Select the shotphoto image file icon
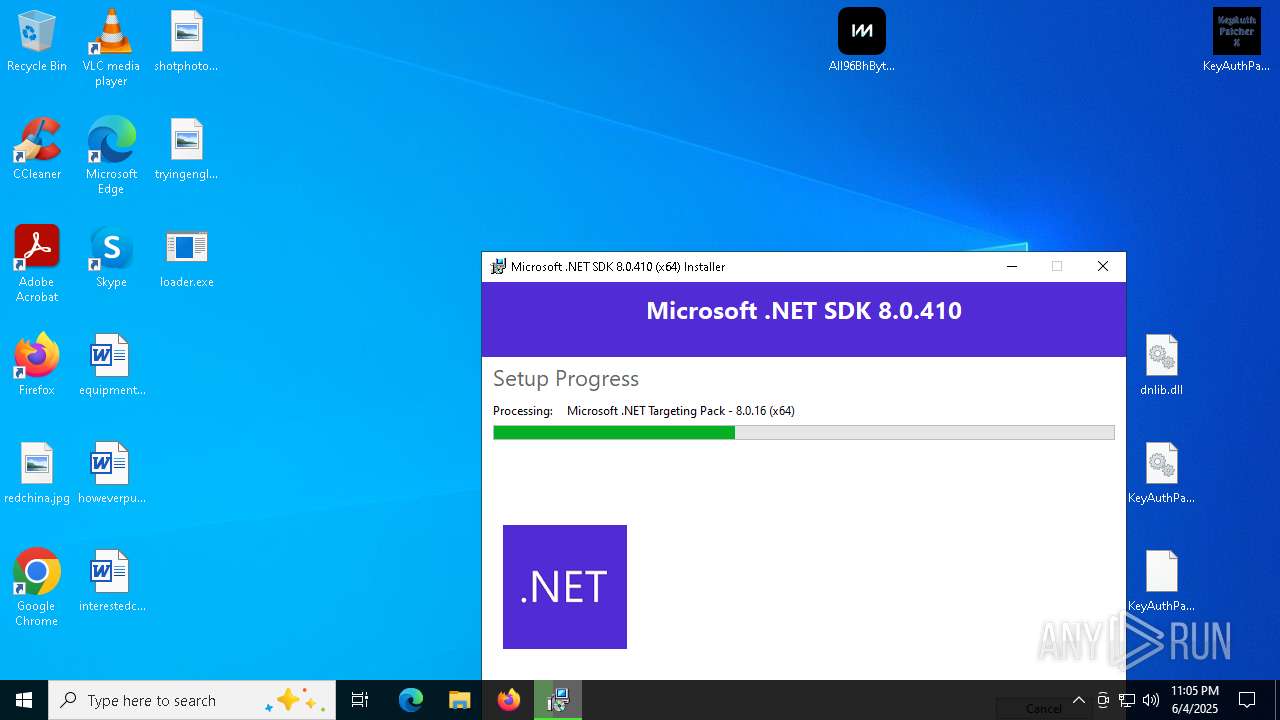This screenshot has height=720, width=1280. pyautogui.click(x=186, y=42)
